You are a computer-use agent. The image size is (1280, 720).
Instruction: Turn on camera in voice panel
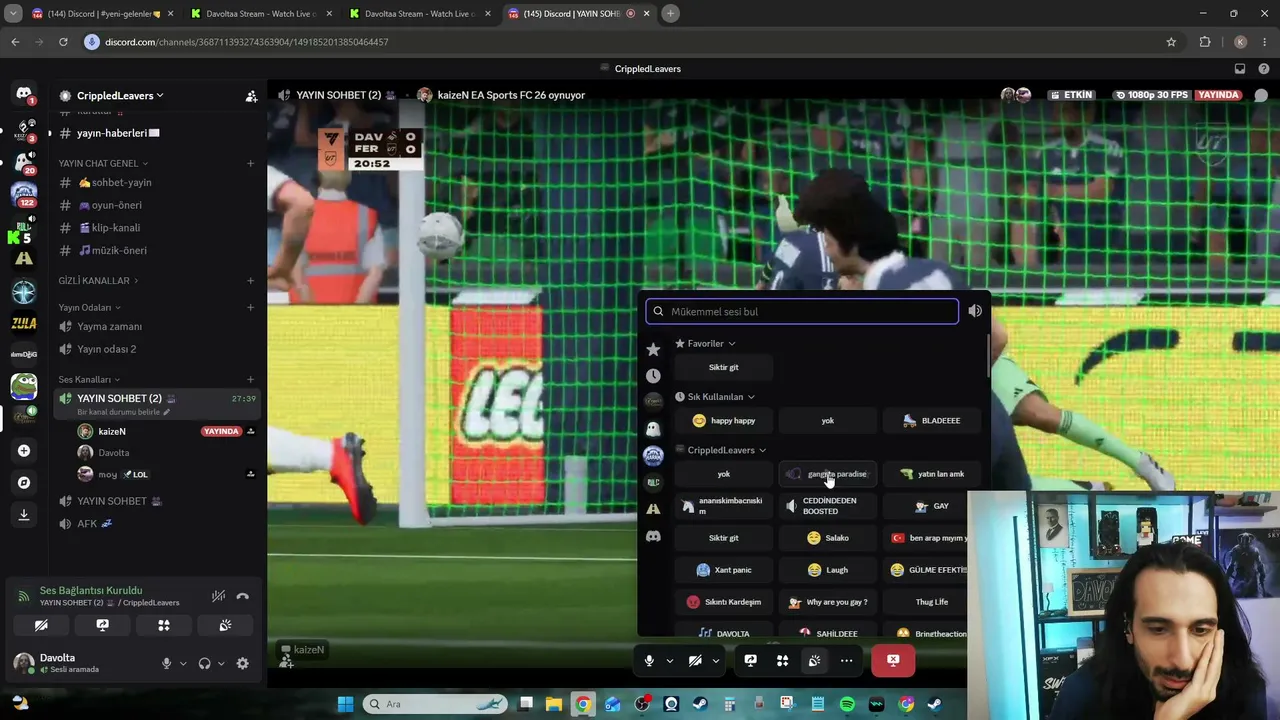point(41,625)
